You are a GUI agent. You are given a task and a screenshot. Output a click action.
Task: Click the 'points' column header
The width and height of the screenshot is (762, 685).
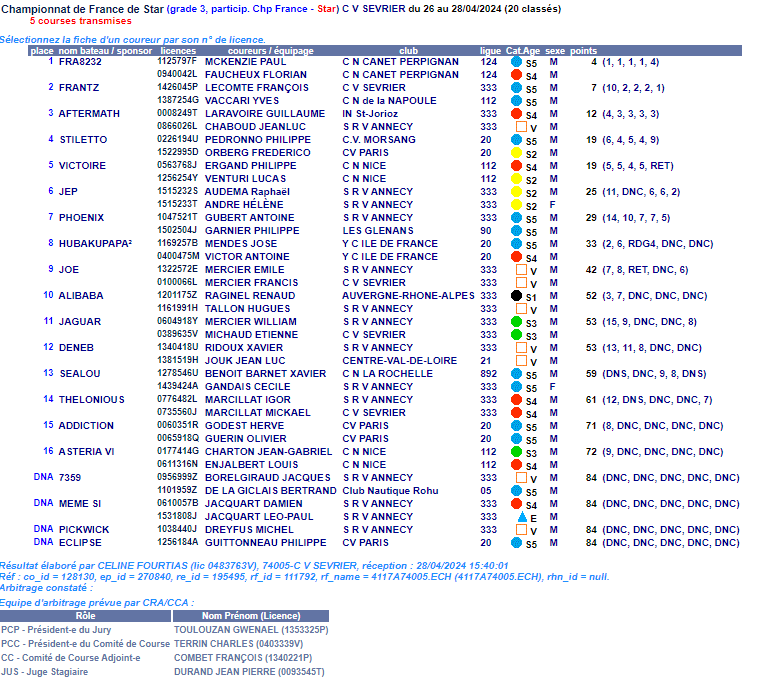coord(583,50)
